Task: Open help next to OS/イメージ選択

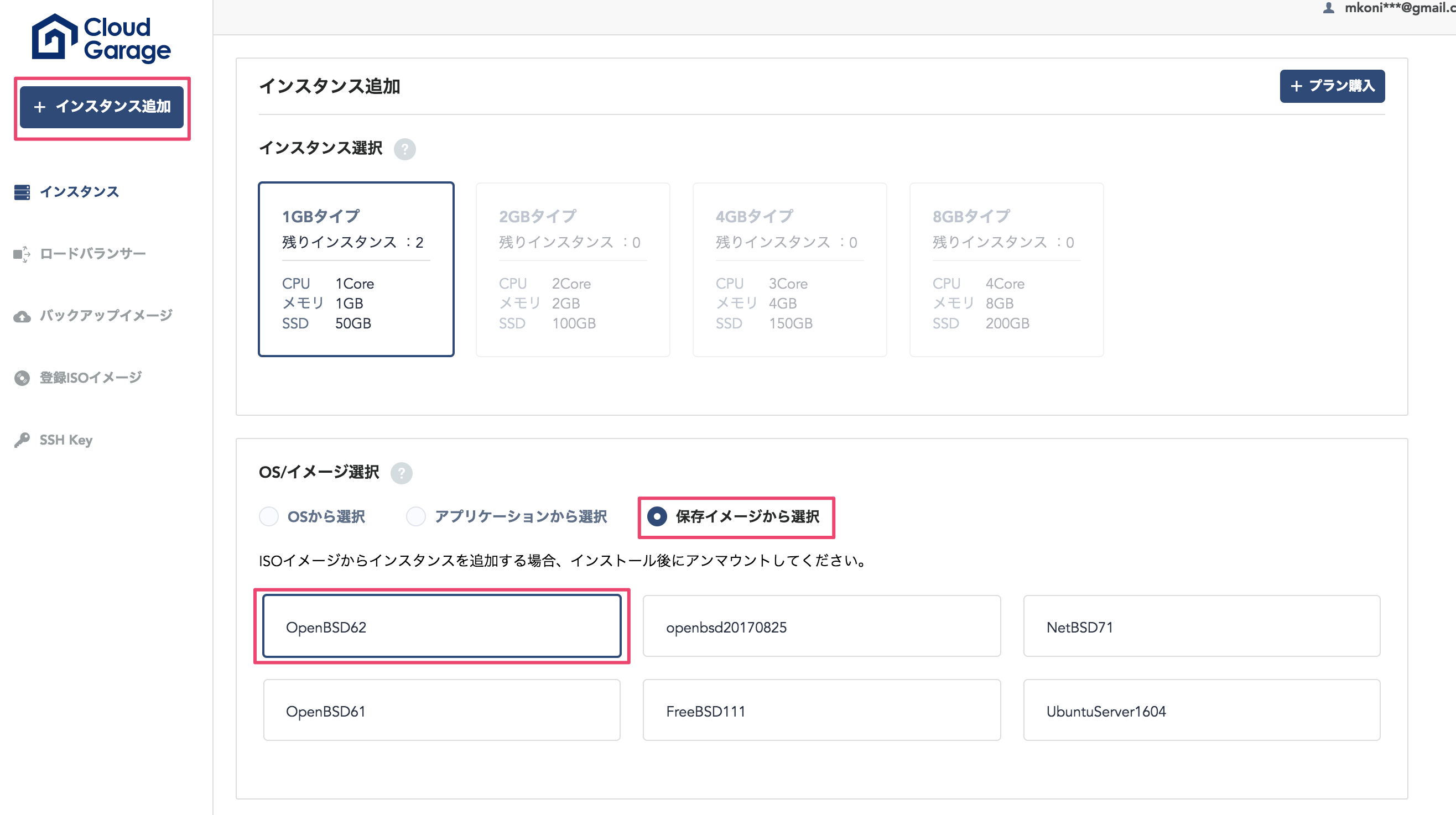Action: pyautogui.click(x=401, y=473)
